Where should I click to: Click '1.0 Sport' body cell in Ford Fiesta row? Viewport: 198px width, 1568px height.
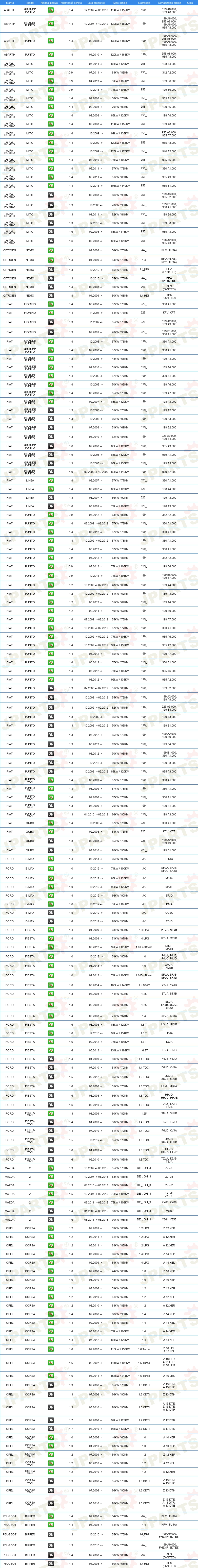(144, 985)
